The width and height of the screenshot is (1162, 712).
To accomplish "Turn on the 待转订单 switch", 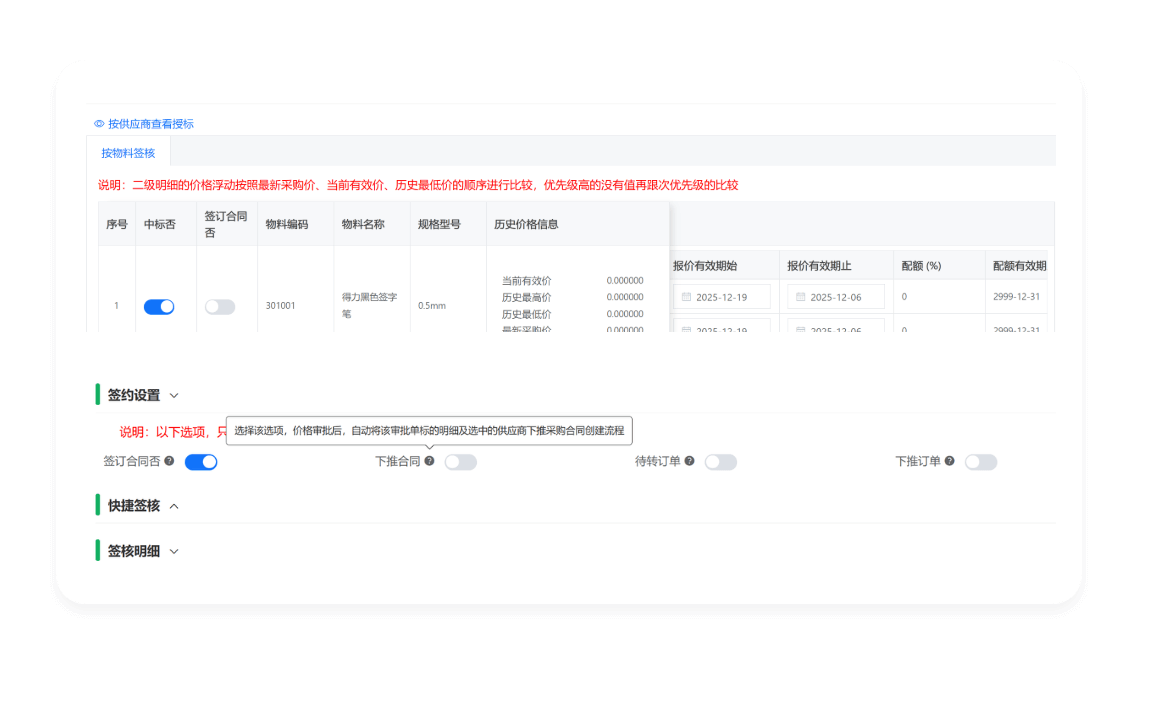I will (720, 461).
